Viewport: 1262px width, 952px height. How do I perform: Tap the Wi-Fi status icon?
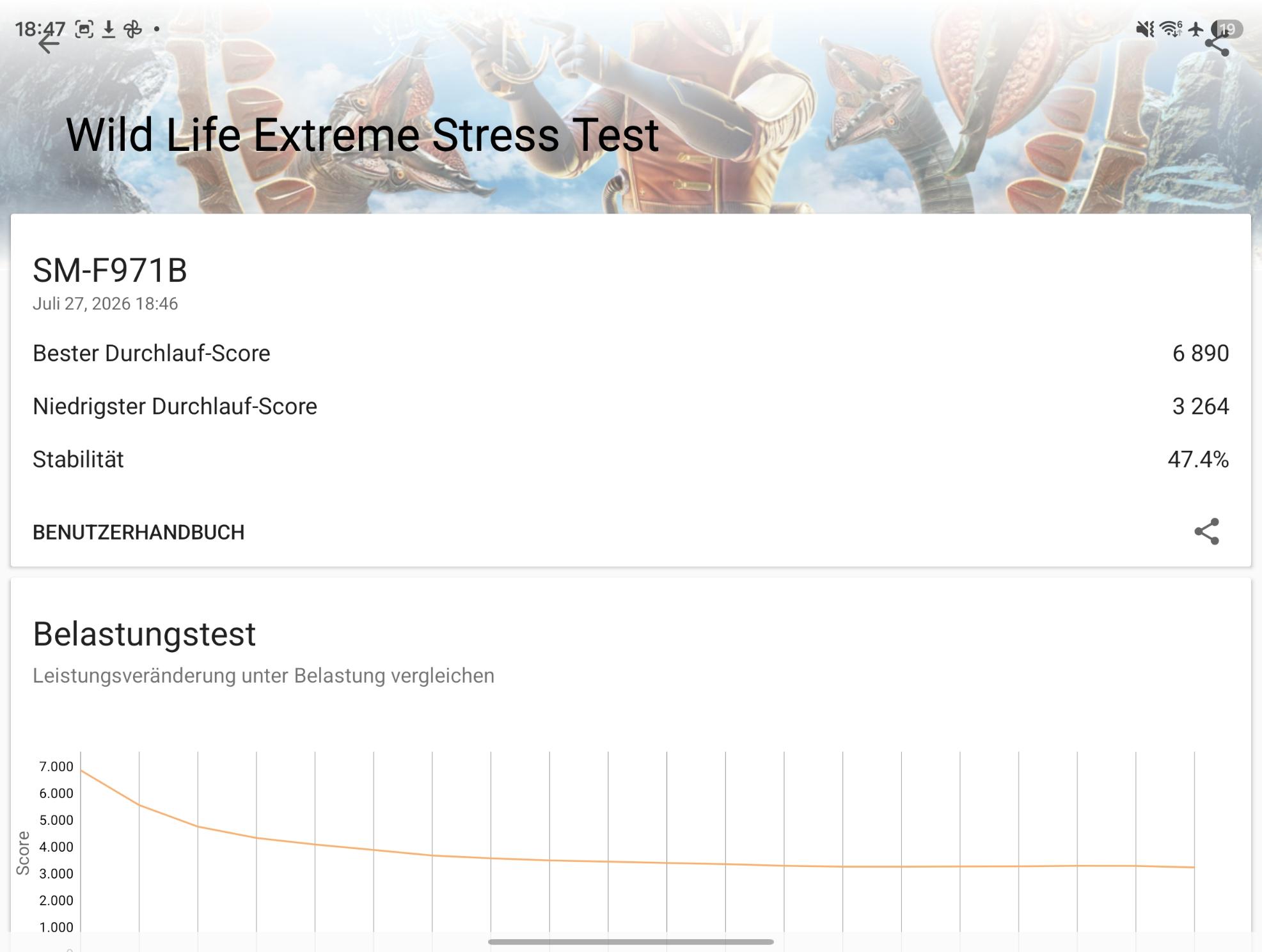point(1171,29)
